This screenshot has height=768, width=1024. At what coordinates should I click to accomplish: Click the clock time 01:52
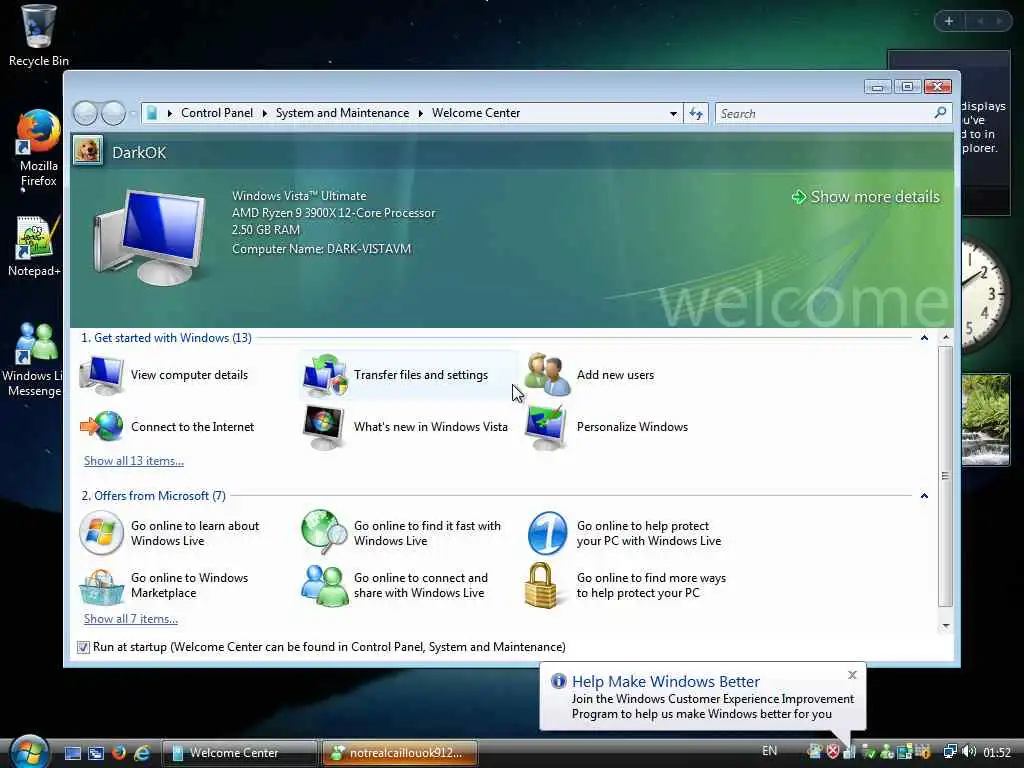[997, 752]
